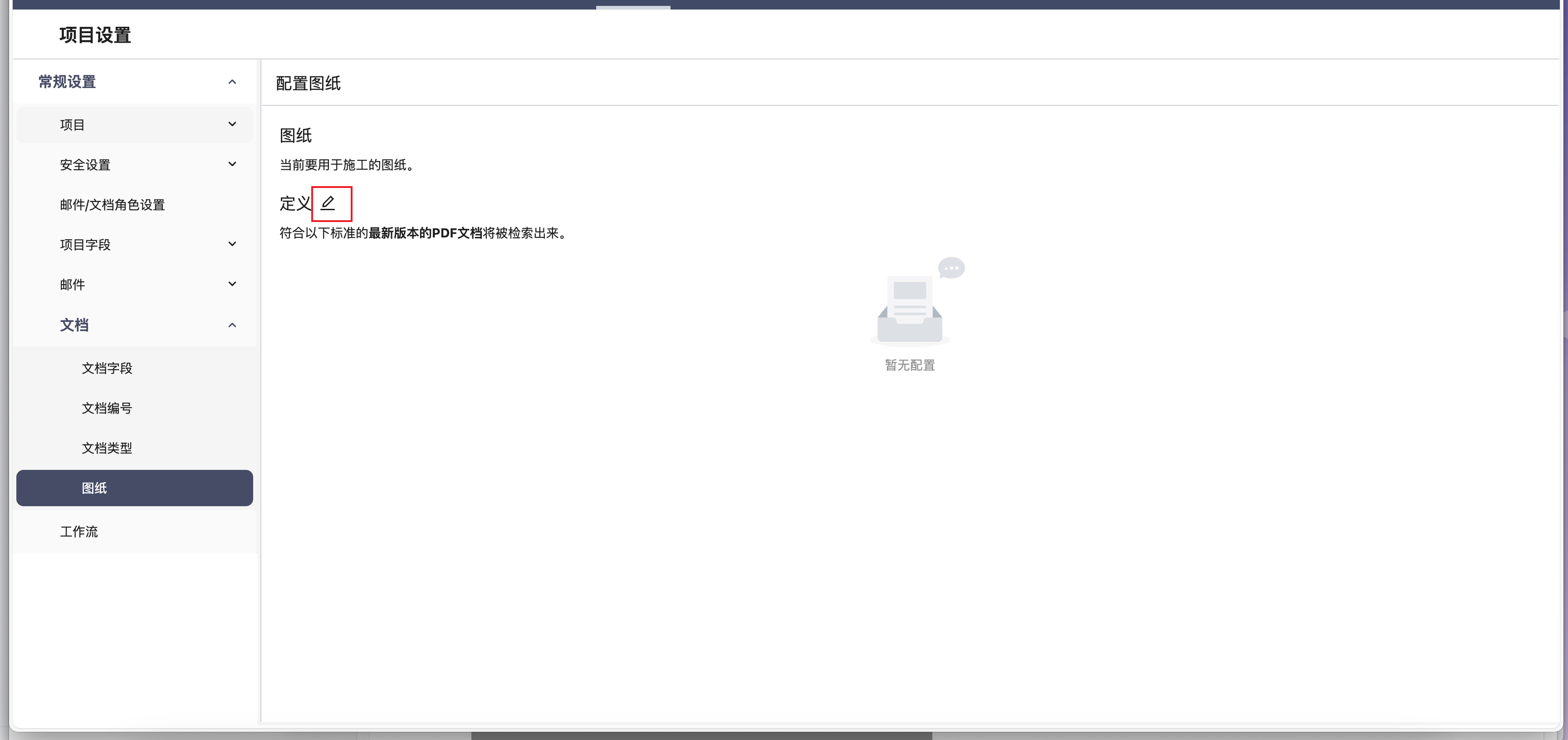Open 工作流 settings page
This screenshot has height=740, width=1568.
[x=79, y=531]
